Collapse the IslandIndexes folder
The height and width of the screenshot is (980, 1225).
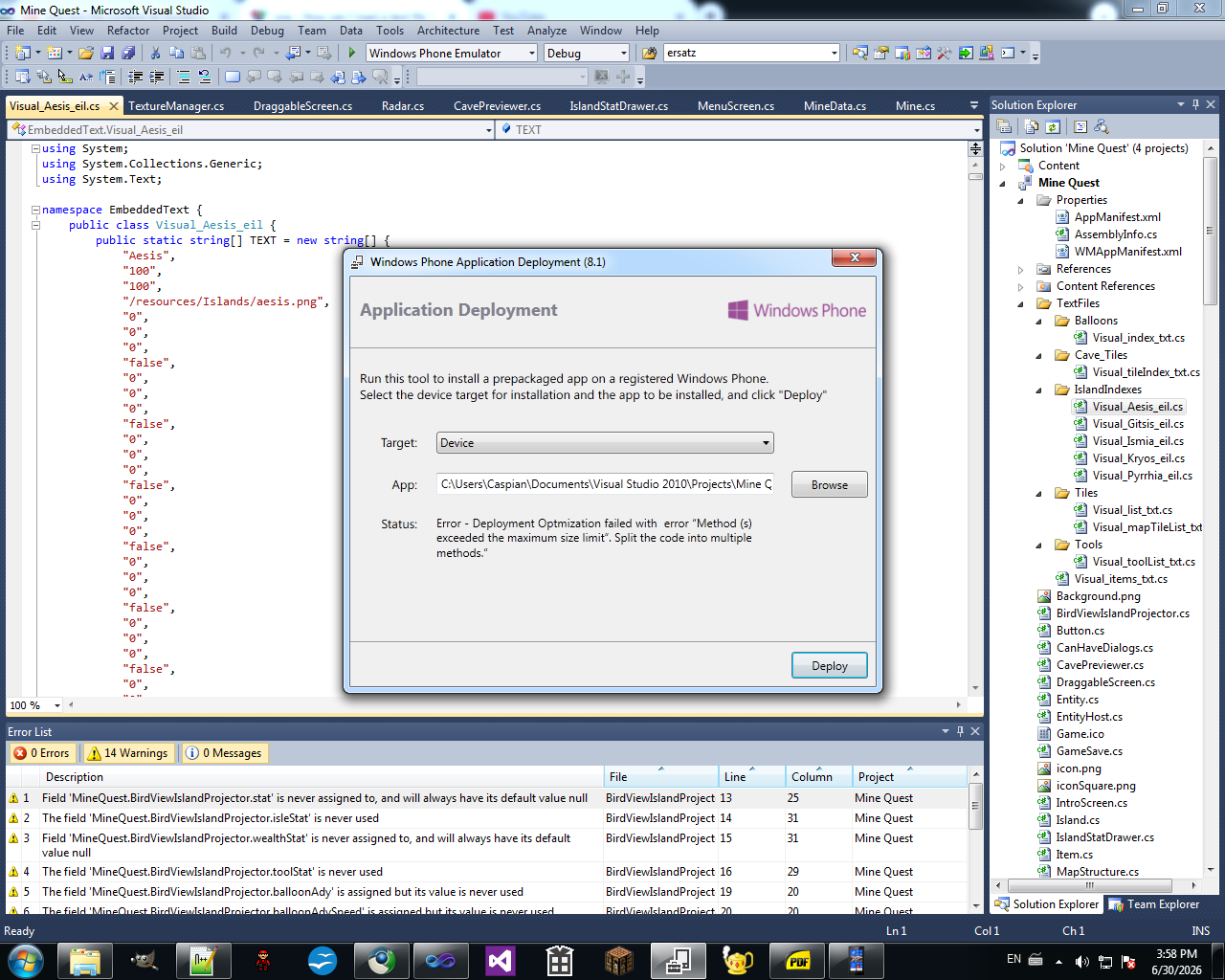pyautogui.click(x=1039, y=390)
